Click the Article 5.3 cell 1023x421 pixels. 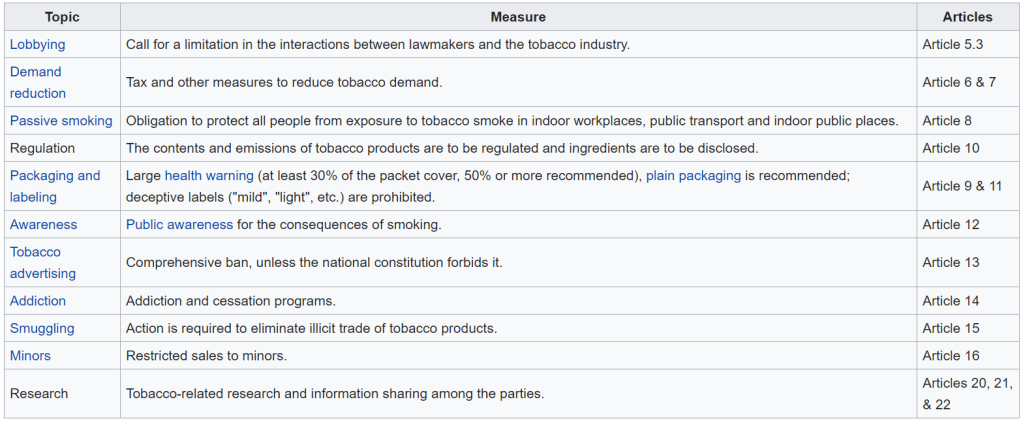tap(951, 45)
